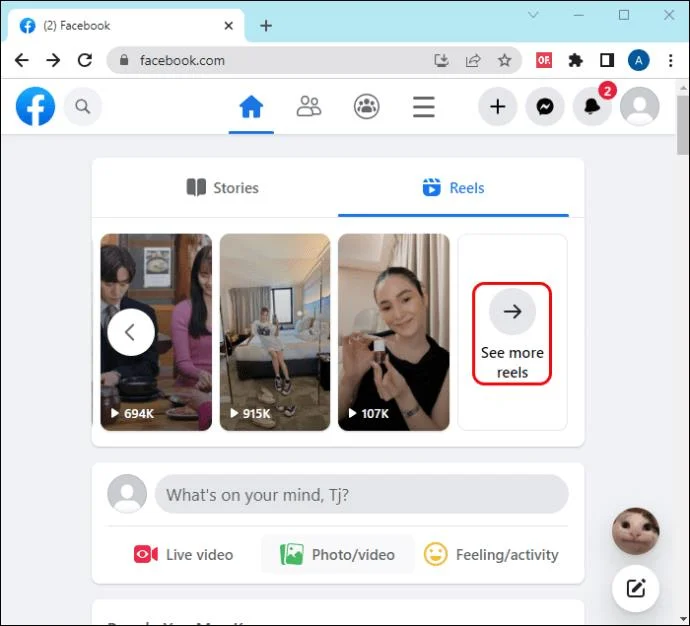Click the new message compose icon
This screenshot has width=690, height=626.
point(635,588)
